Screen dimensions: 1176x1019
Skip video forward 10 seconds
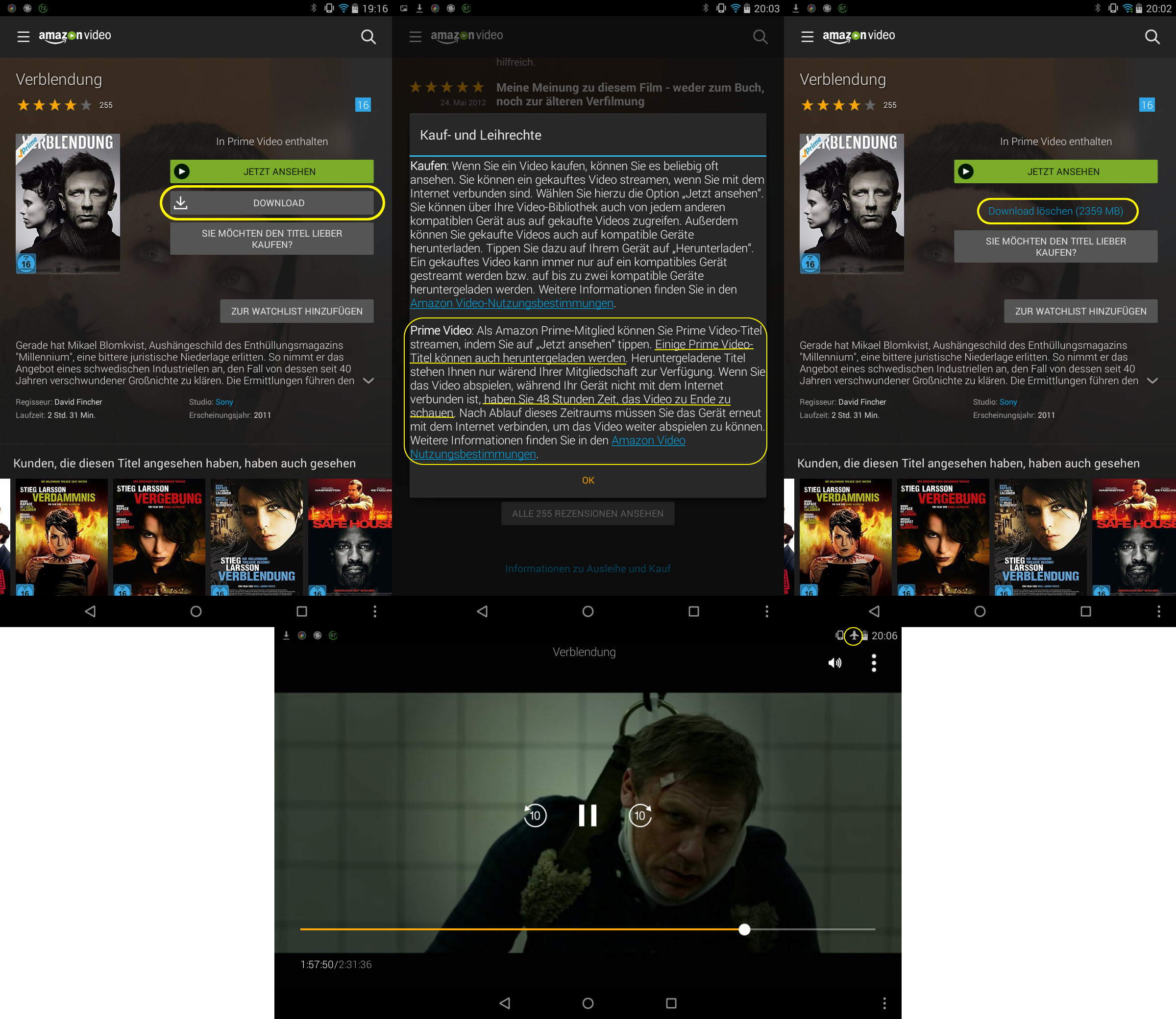640,815
